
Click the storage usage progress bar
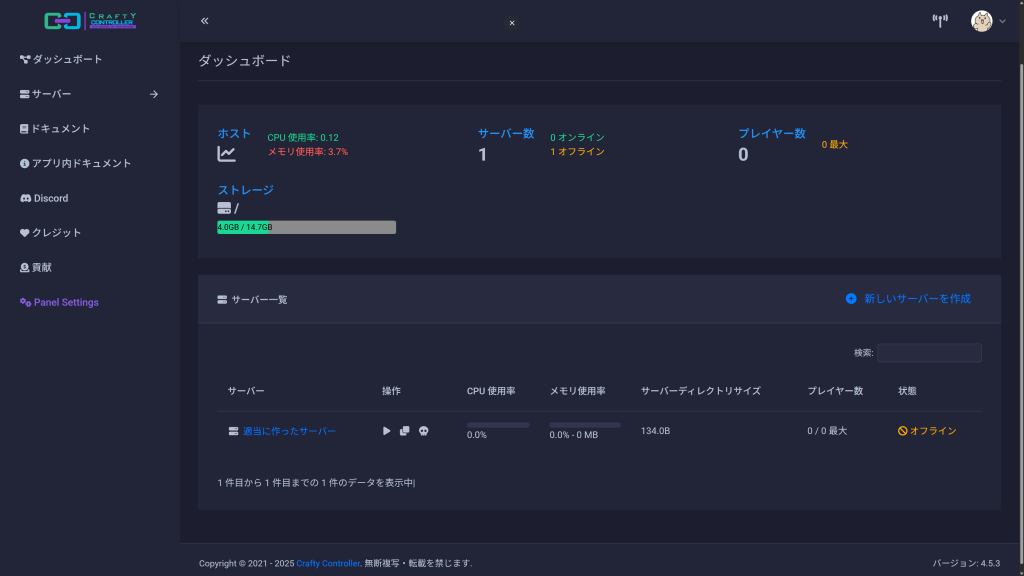point(306,227)
